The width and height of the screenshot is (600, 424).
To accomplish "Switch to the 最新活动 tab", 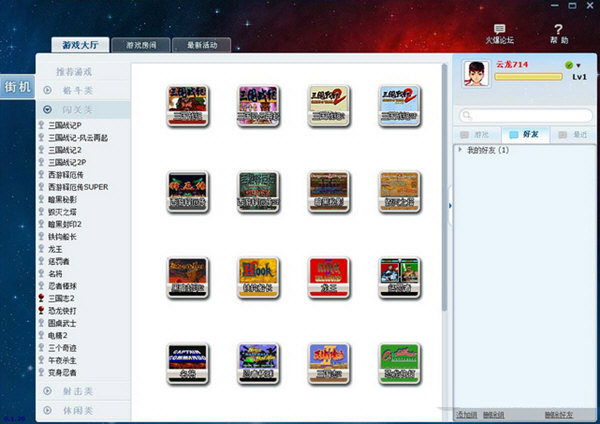I will [x=201, y=45].
